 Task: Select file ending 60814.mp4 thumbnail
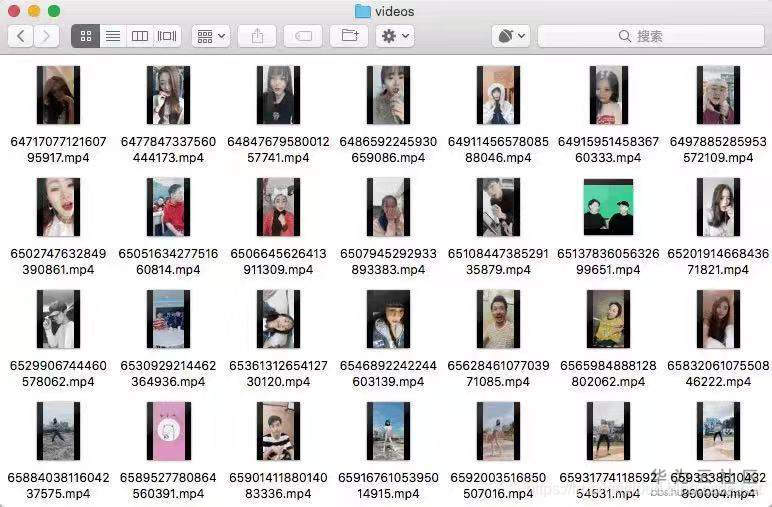click(168, 207)
